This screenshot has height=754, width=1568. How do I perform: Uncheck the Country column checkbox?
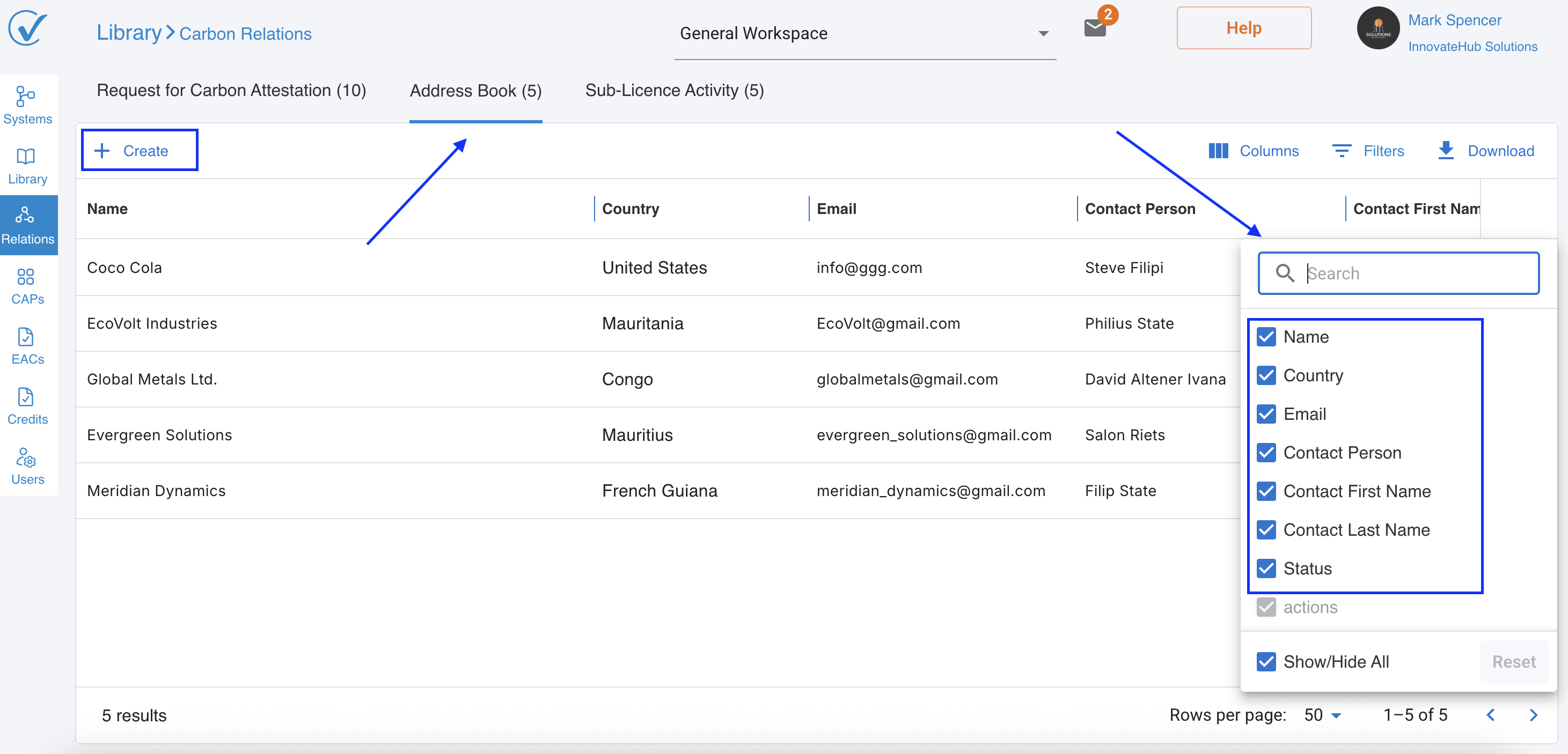tap(1266, 375)
